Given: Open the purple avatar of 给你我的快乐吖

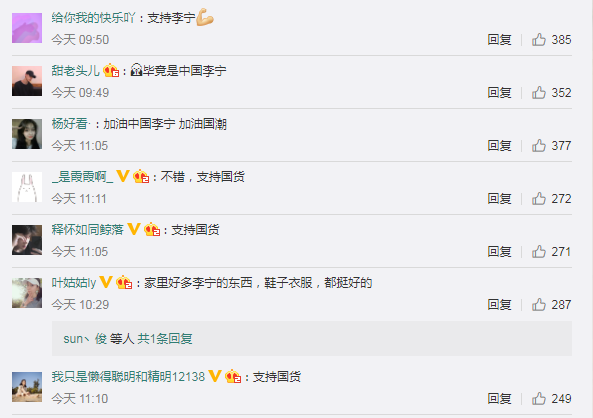Looking at the screenshot, I should (27, 28).
